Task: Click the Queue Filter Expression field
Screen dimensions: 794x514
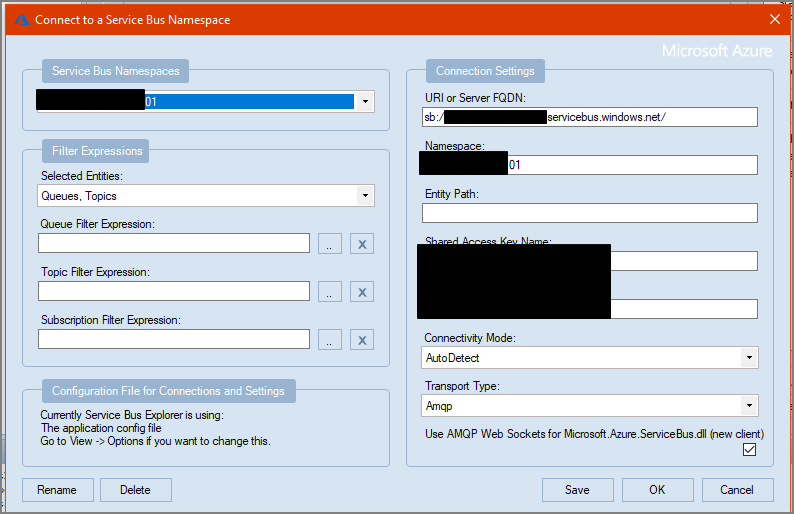Action: (x=174, y=243)
